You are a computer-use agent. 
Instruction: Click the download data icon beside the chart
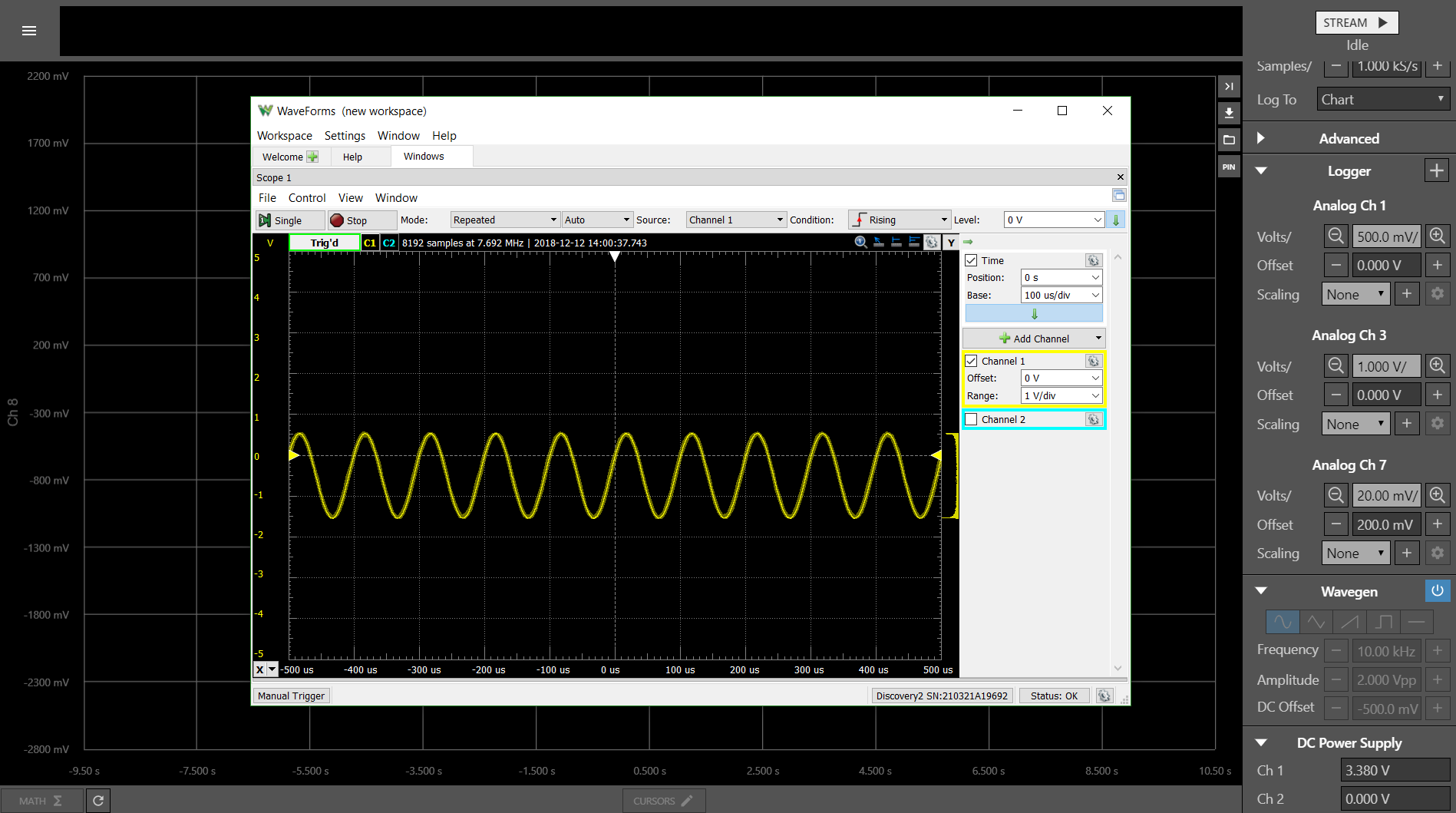1229,113
